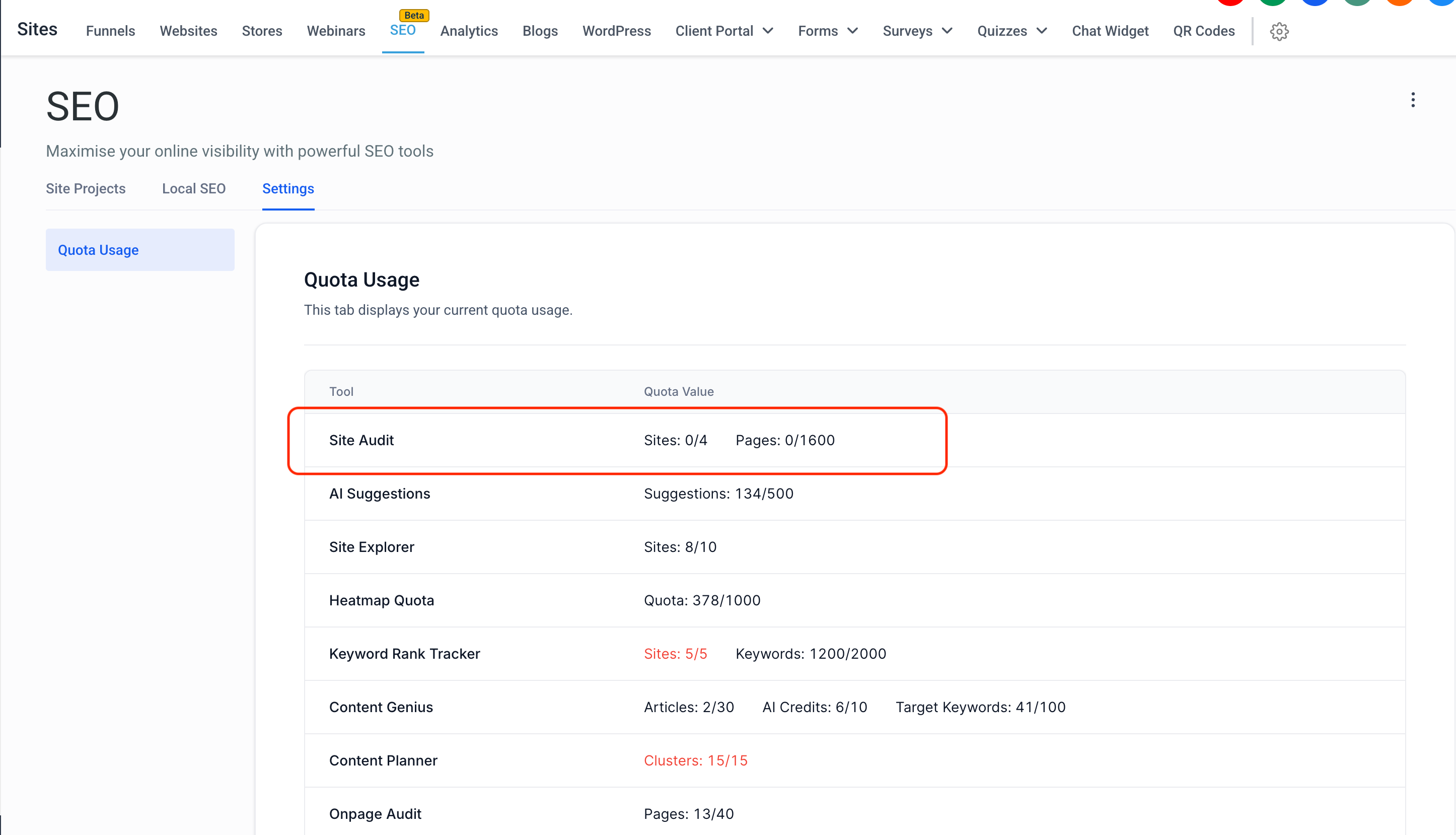The width and height of the screenshot is (1456, 835).
Task: Open the Analytics section
Action: 468,31
